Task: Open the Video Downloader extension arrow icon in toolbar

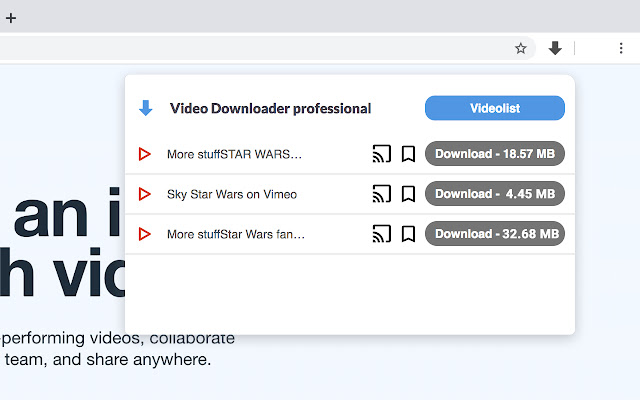Action: [x=555, y=48]
